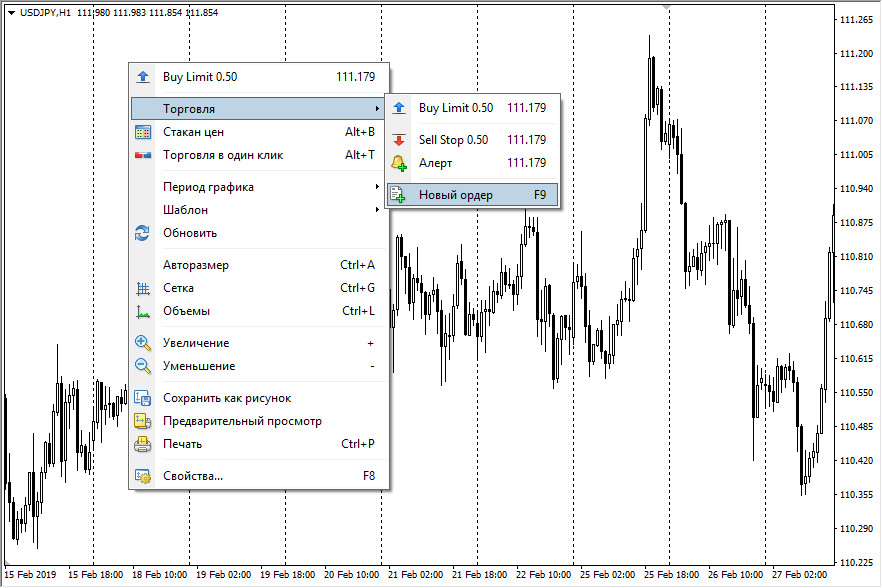Click the Обновить refresh icon
The height and width of the screenshot is (588, 882).
(x=142, y=233)
